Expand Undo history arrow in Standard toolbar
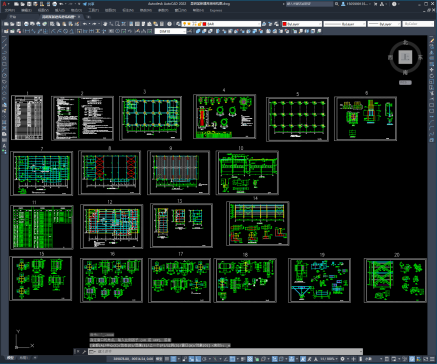This screenshot has width=437, height=364. [89, 24]
